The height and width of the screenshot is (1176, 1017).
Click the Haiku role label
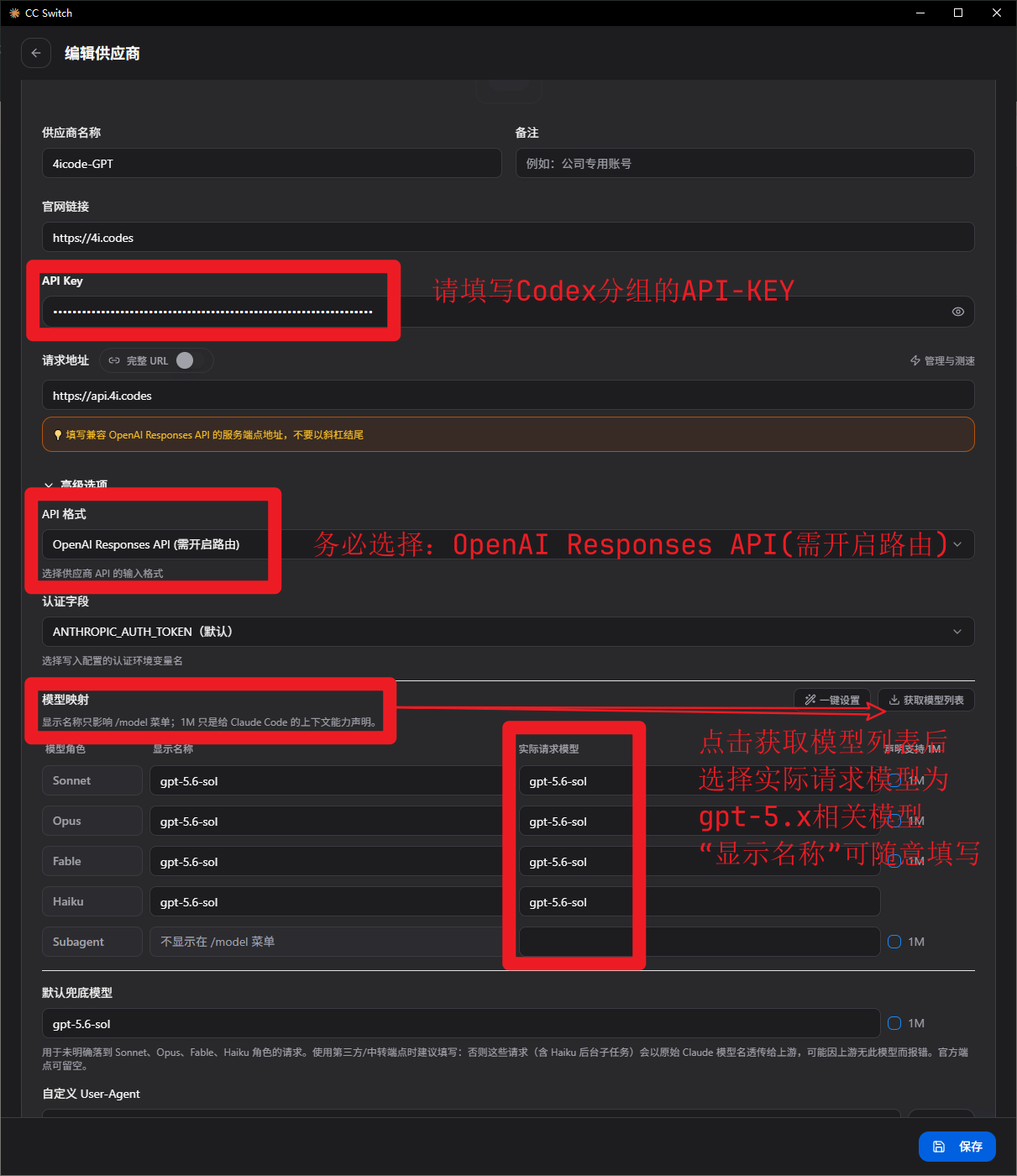click(x=92, y=901)
